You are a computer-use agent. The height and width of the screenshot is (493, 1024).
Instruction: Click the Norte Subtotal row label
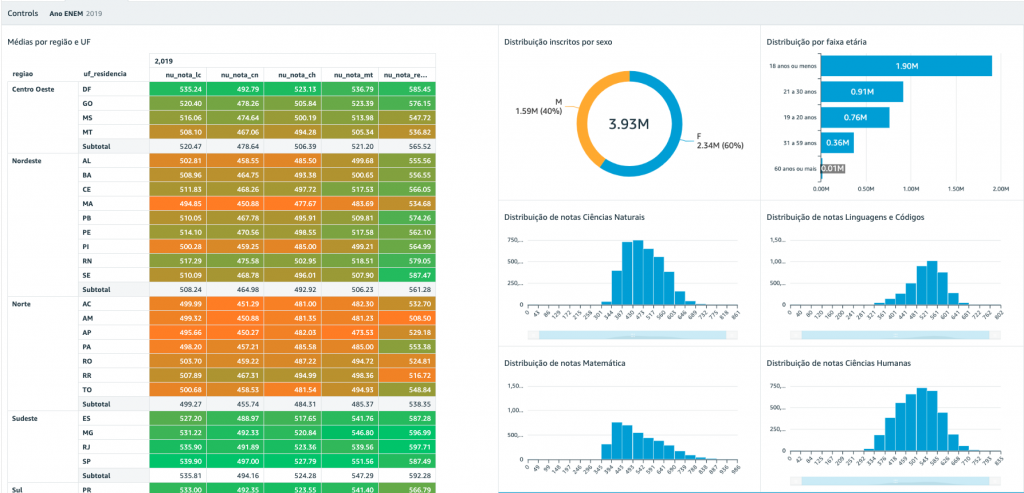[x=96, y=404]
